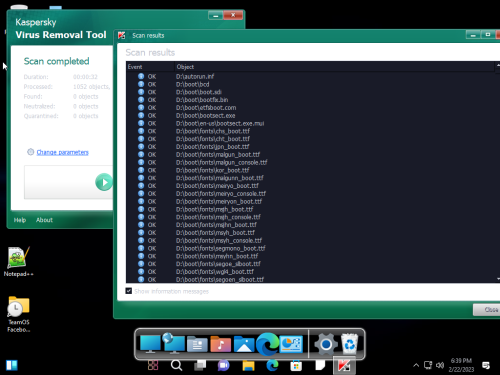Screen dimensions: 500x375
Task: Click gear icon beside Change parameters
Action: tap(30, 152)
